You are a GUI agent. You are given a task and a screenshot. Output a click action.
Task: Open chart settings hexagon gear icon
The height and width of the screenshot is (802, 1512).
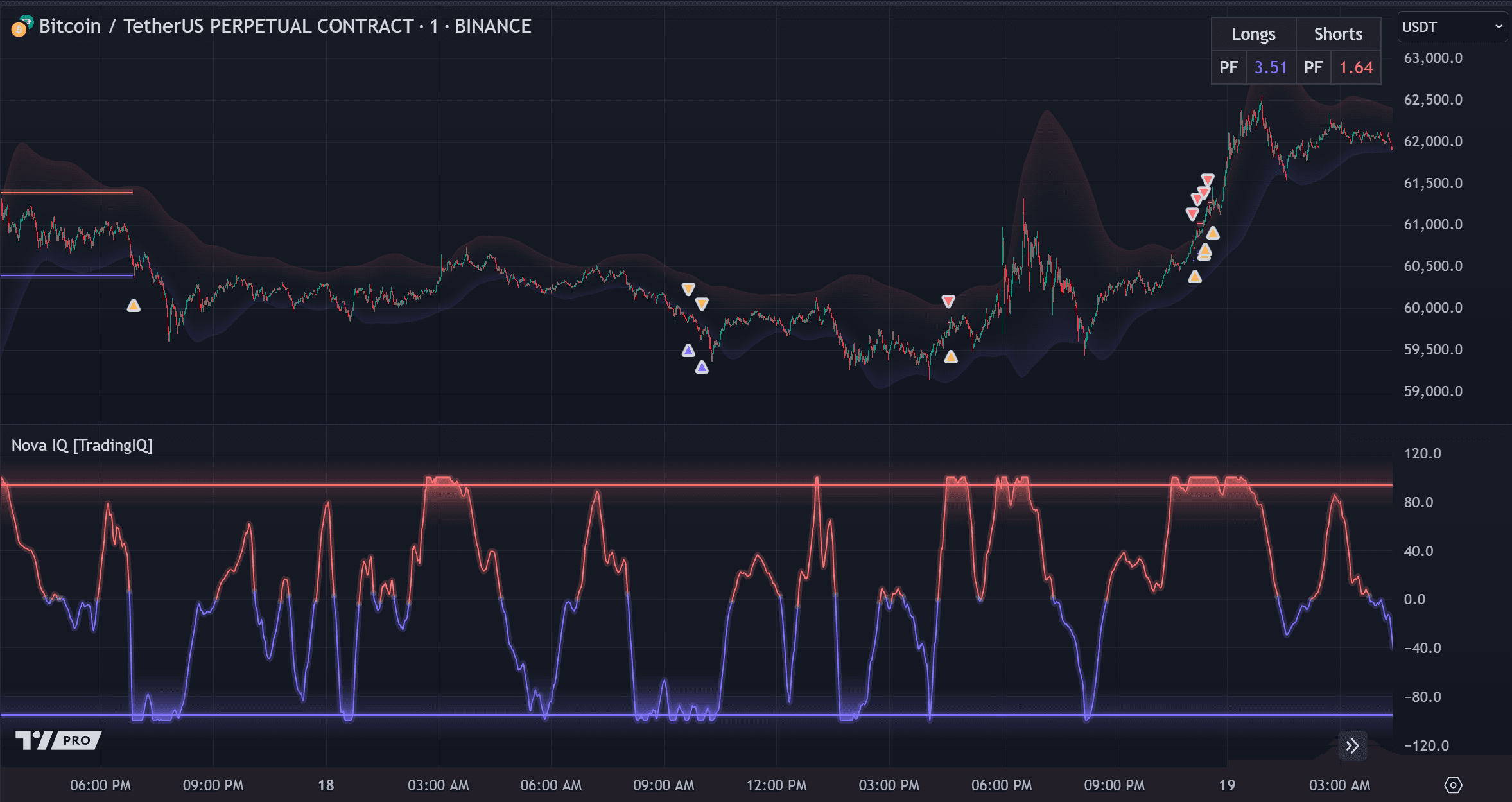pyautogui.click(x=1453, y=785)
